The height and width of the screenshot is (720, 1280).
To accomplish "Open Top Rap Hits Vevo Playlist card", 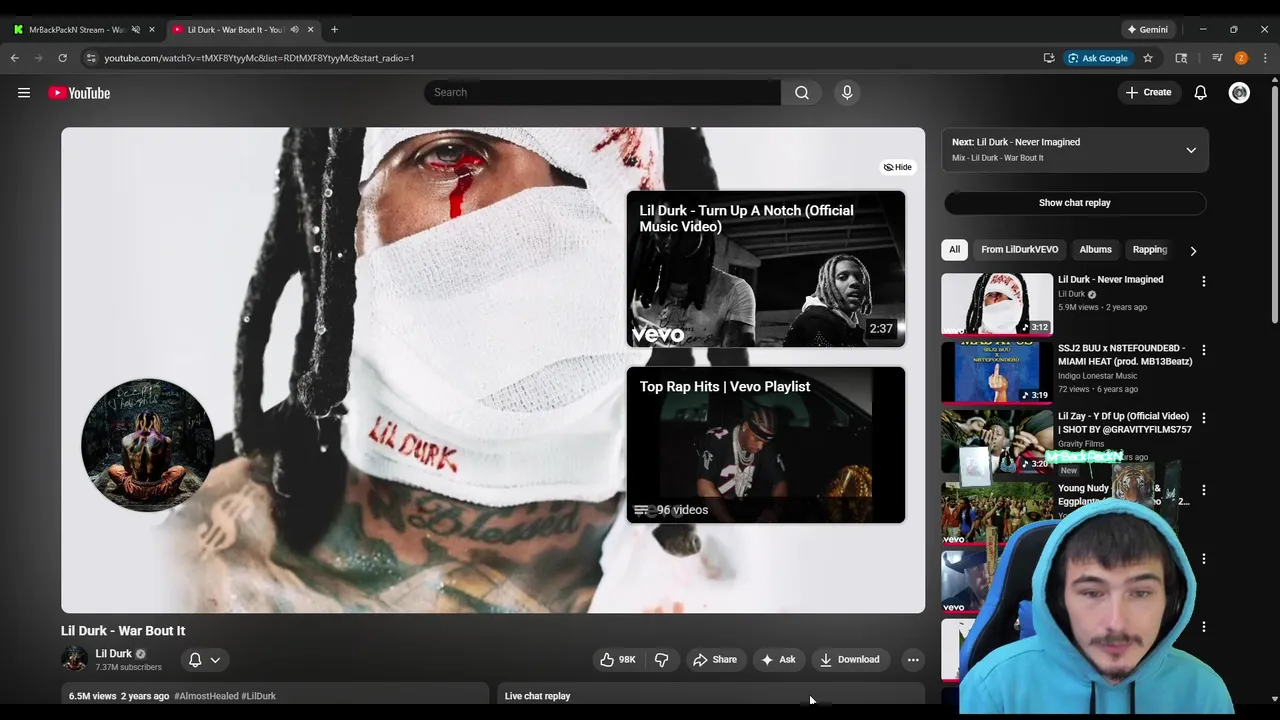I will click(766, 445).
